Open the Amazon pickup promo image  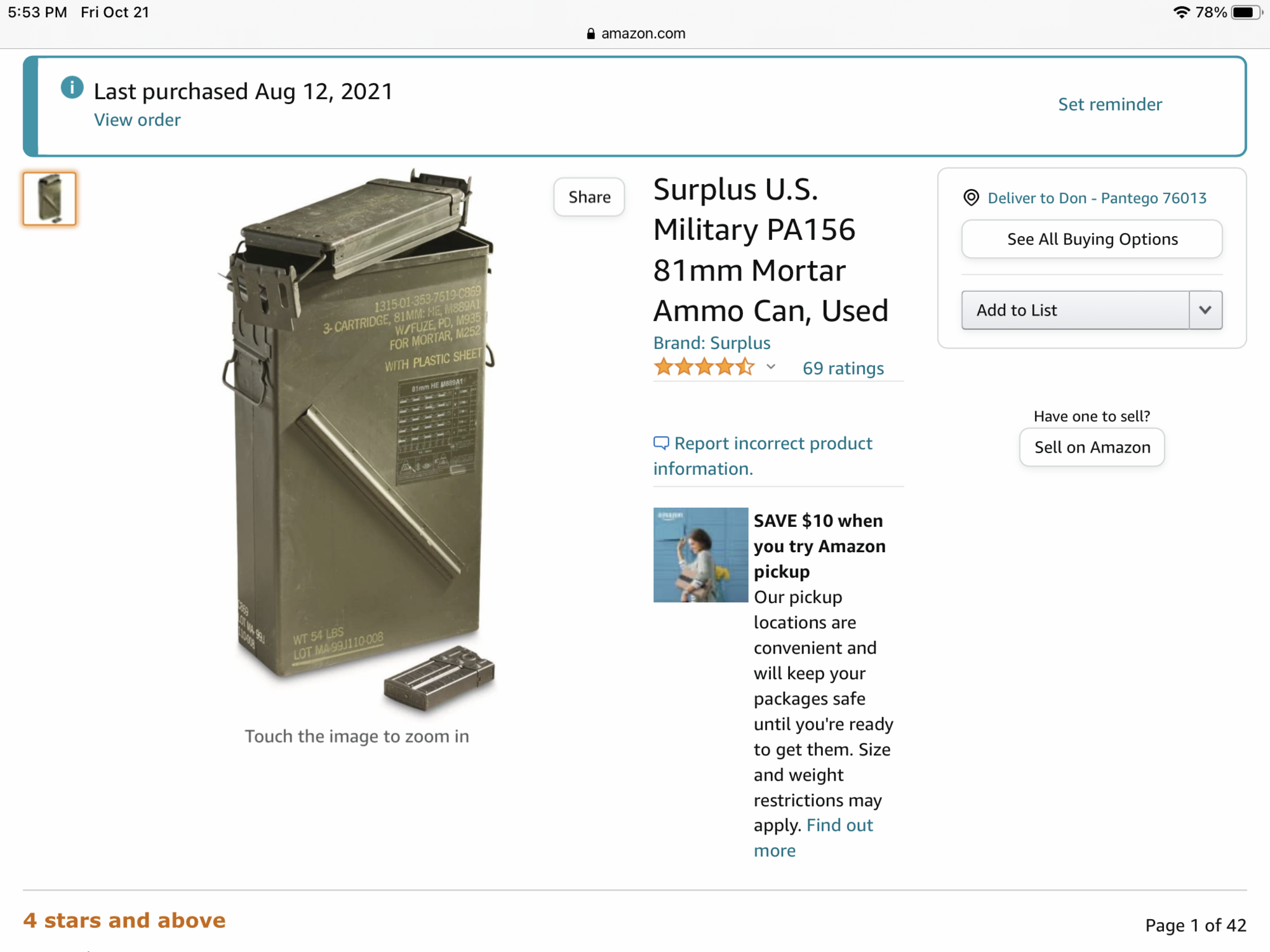coord(700,555)
